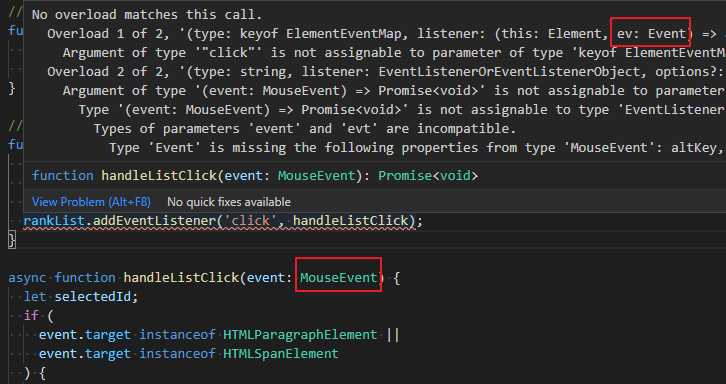Place cursor on the 'let selectedId;' line
This screenshot has width=726, height=384.
(x=81, y=296)
